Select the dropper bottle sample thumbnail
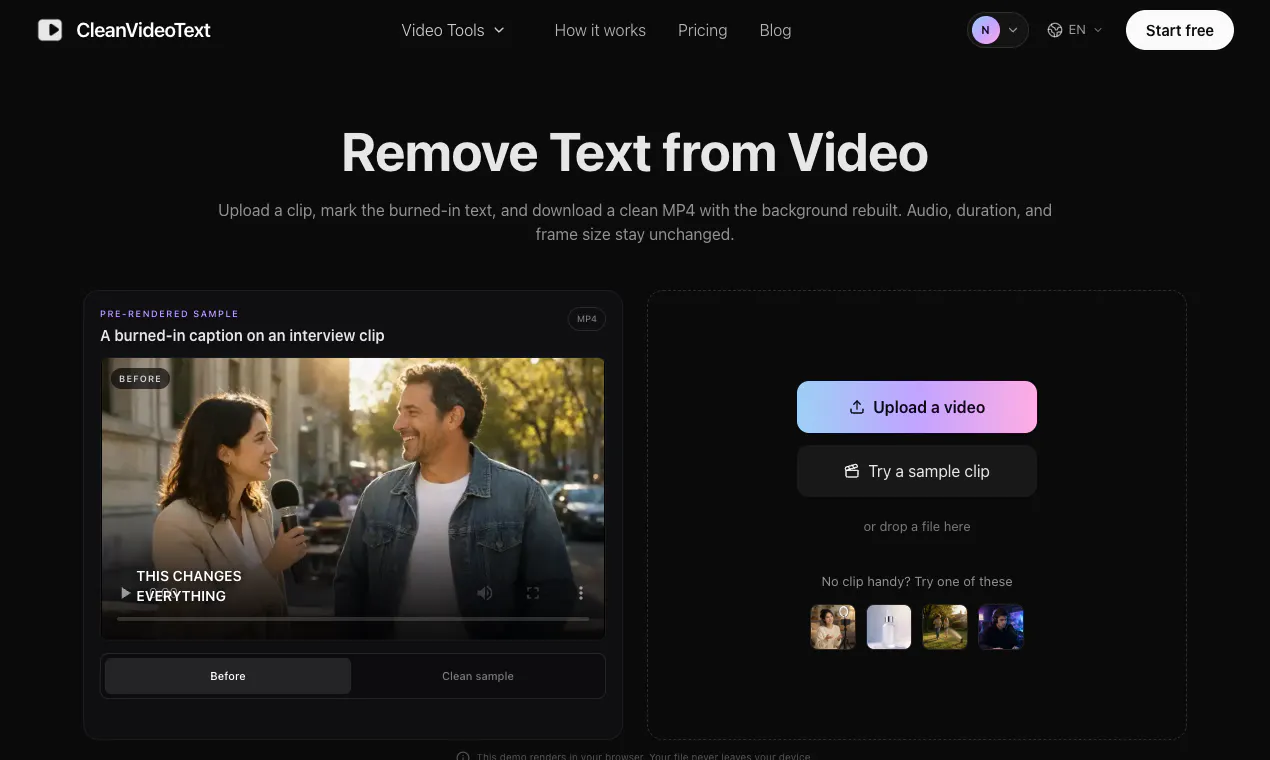 click(x=889, y=627)
